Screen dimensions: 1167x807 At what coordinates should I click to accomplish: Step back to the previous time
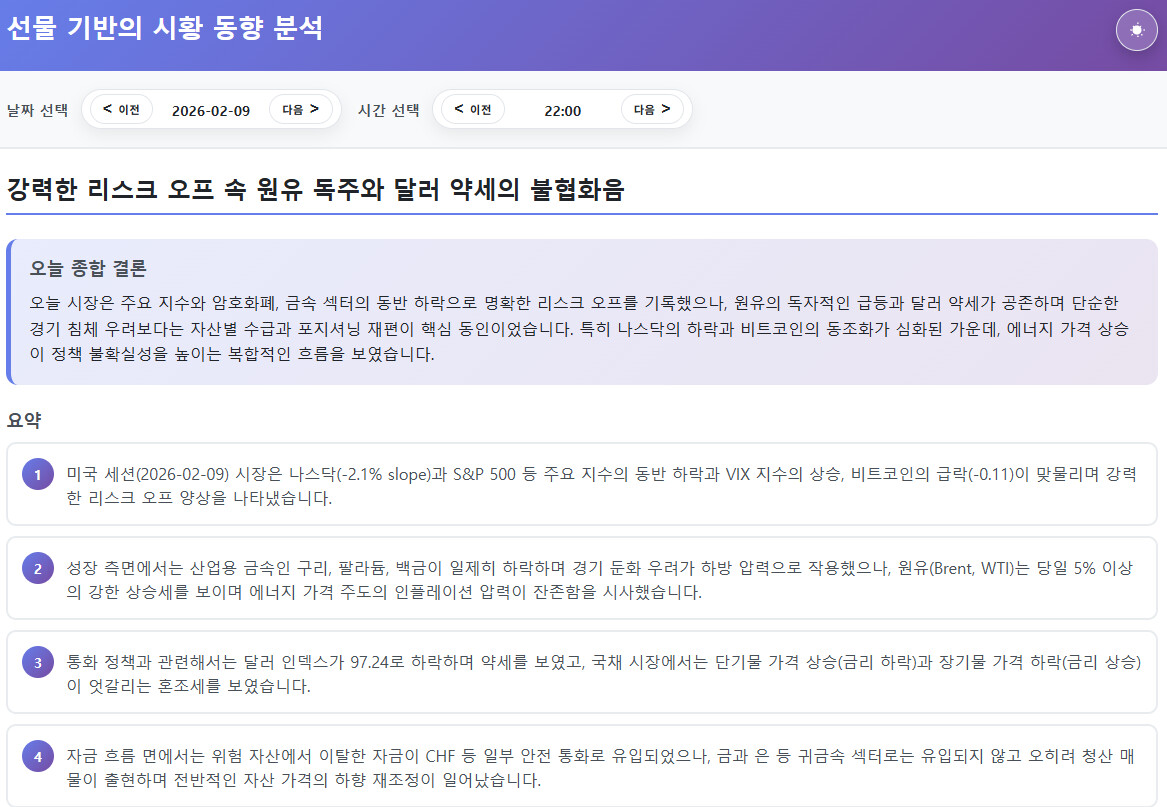[473, 109]
